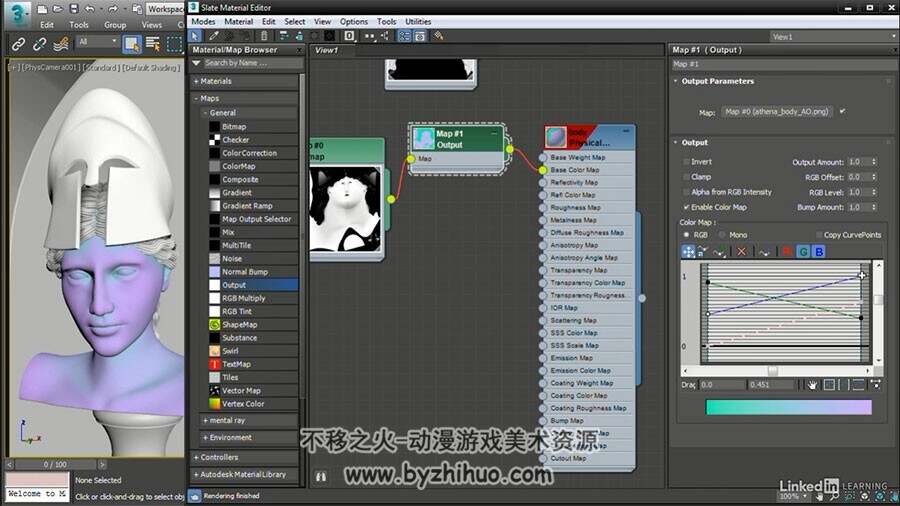The height and width of the screenshot is (506, 900).
Task: Click the Save File floppy icon
Action: click(x=74, y=9)
